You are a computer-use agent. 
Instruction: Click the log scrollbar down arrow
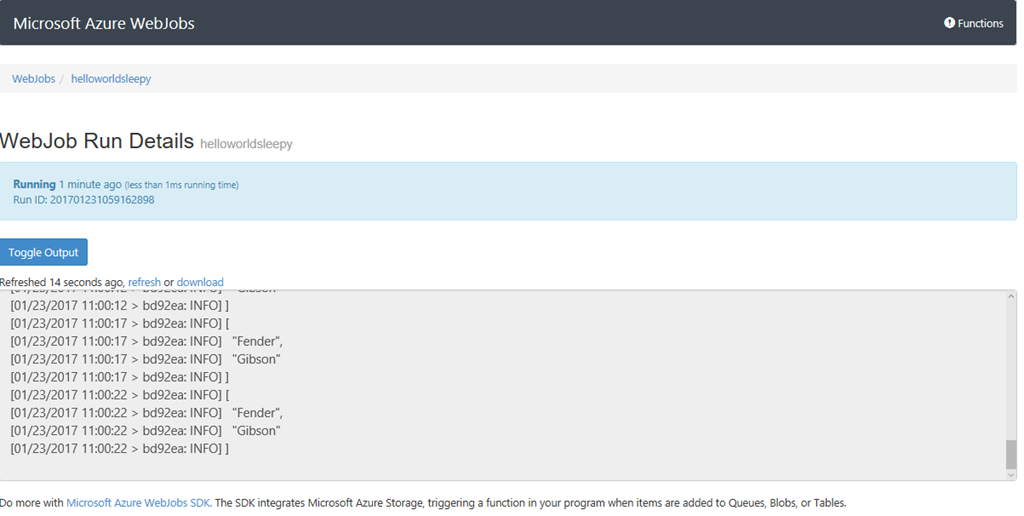click(x=1011, y=475)
